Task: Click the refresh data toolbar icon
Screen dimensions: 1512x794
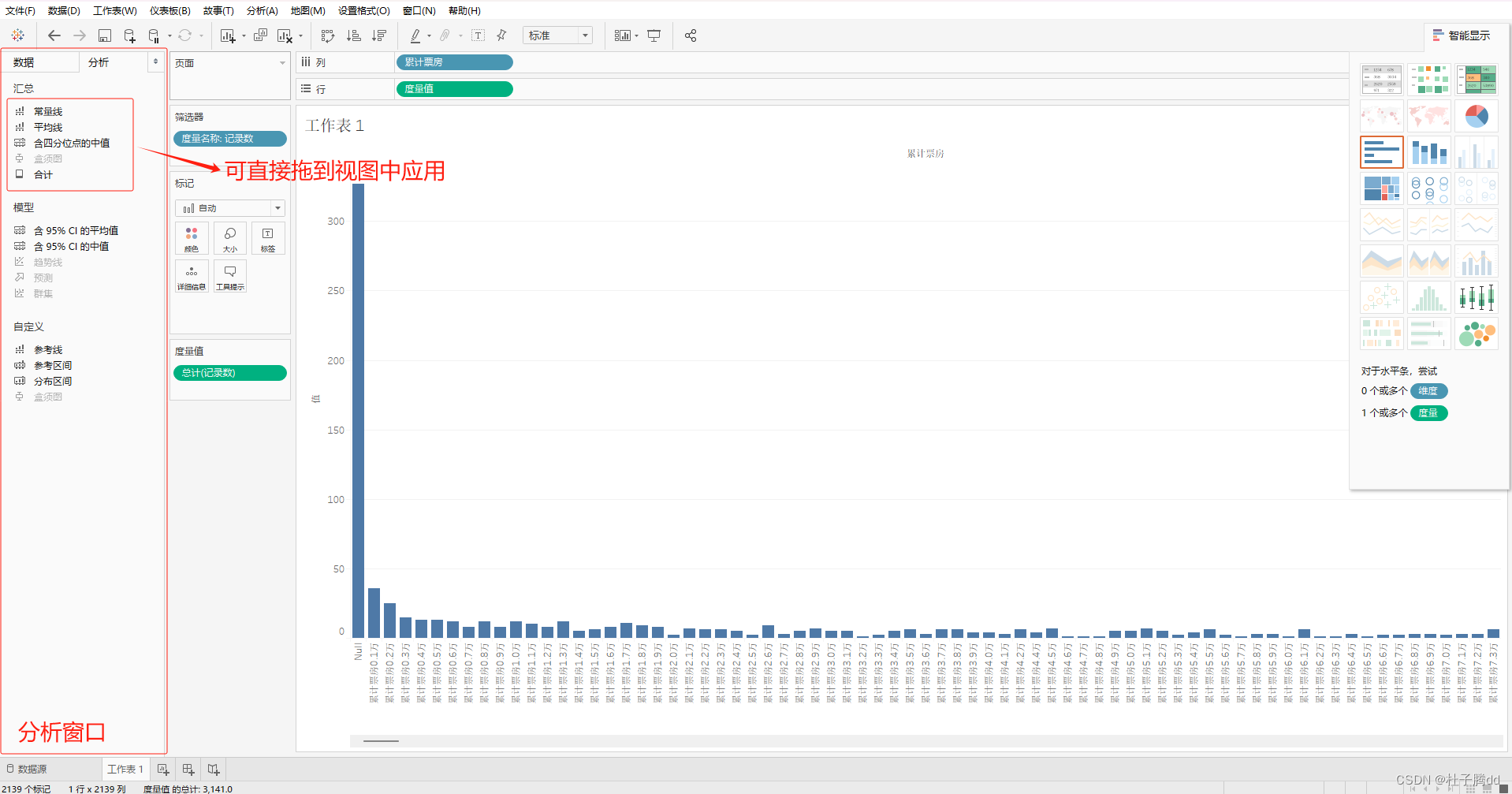Action: (184, 35)
